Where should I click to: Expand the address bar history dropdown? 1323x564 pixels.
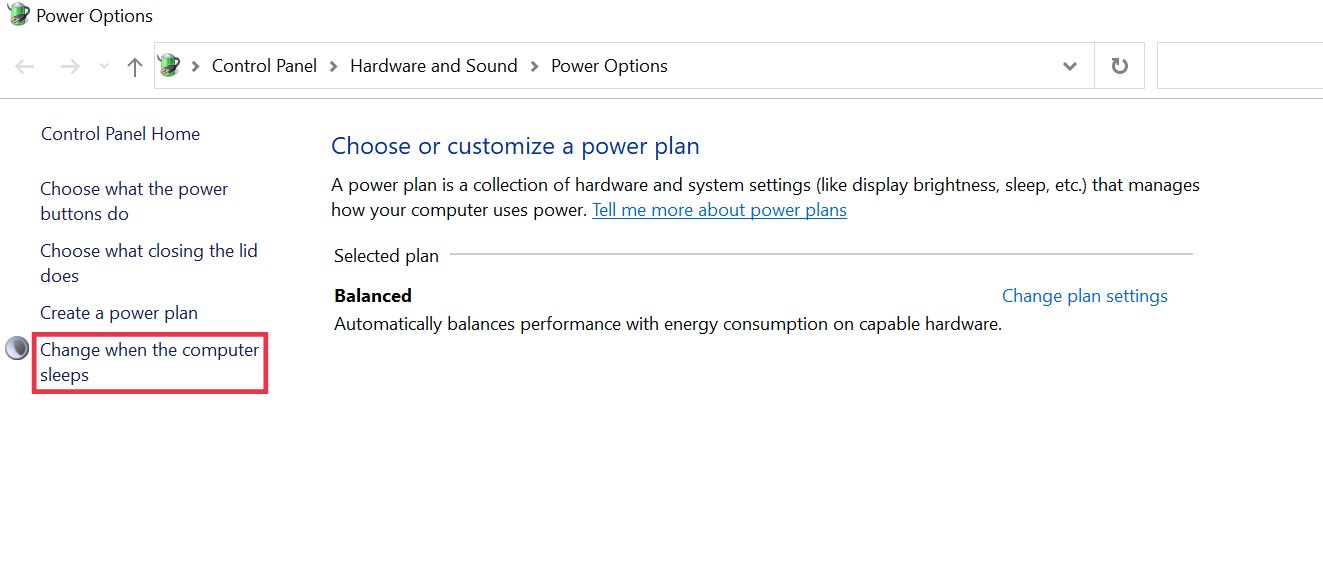tap(1070, 66)
